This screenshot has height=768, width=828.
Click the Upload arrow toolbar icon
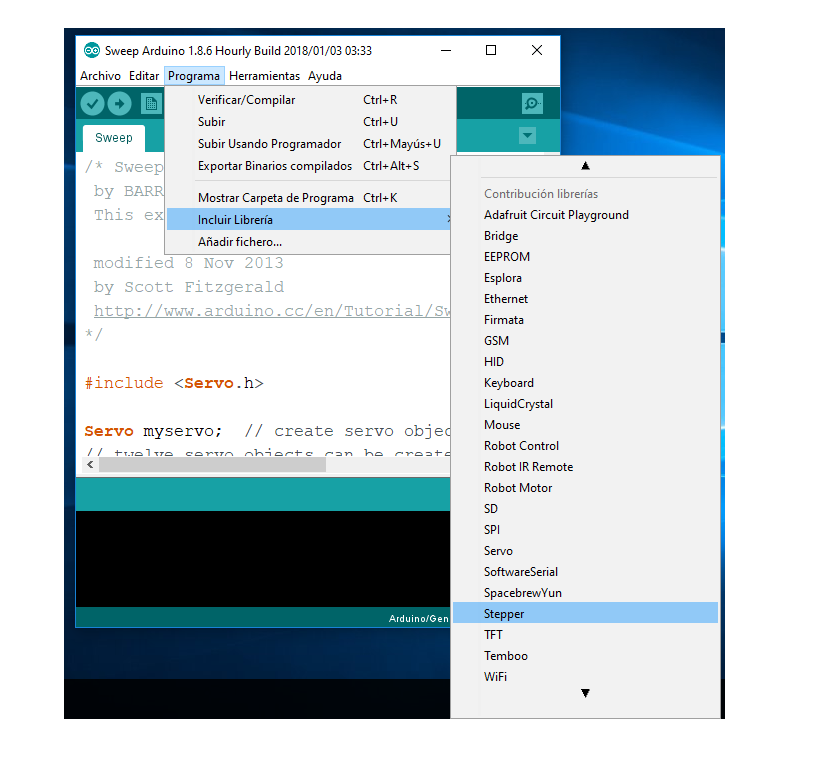pos(120,104)
